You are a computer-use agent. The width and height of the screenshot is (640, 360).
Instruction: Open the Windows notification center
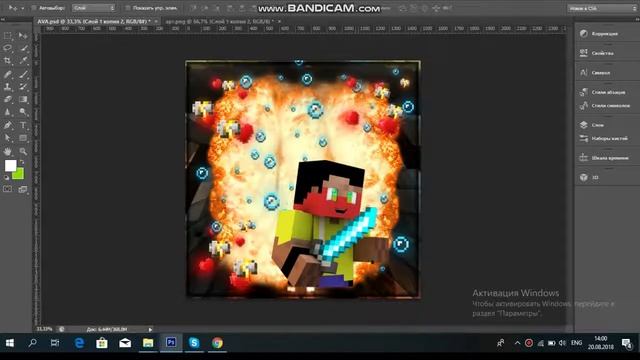tap(627, 343)
